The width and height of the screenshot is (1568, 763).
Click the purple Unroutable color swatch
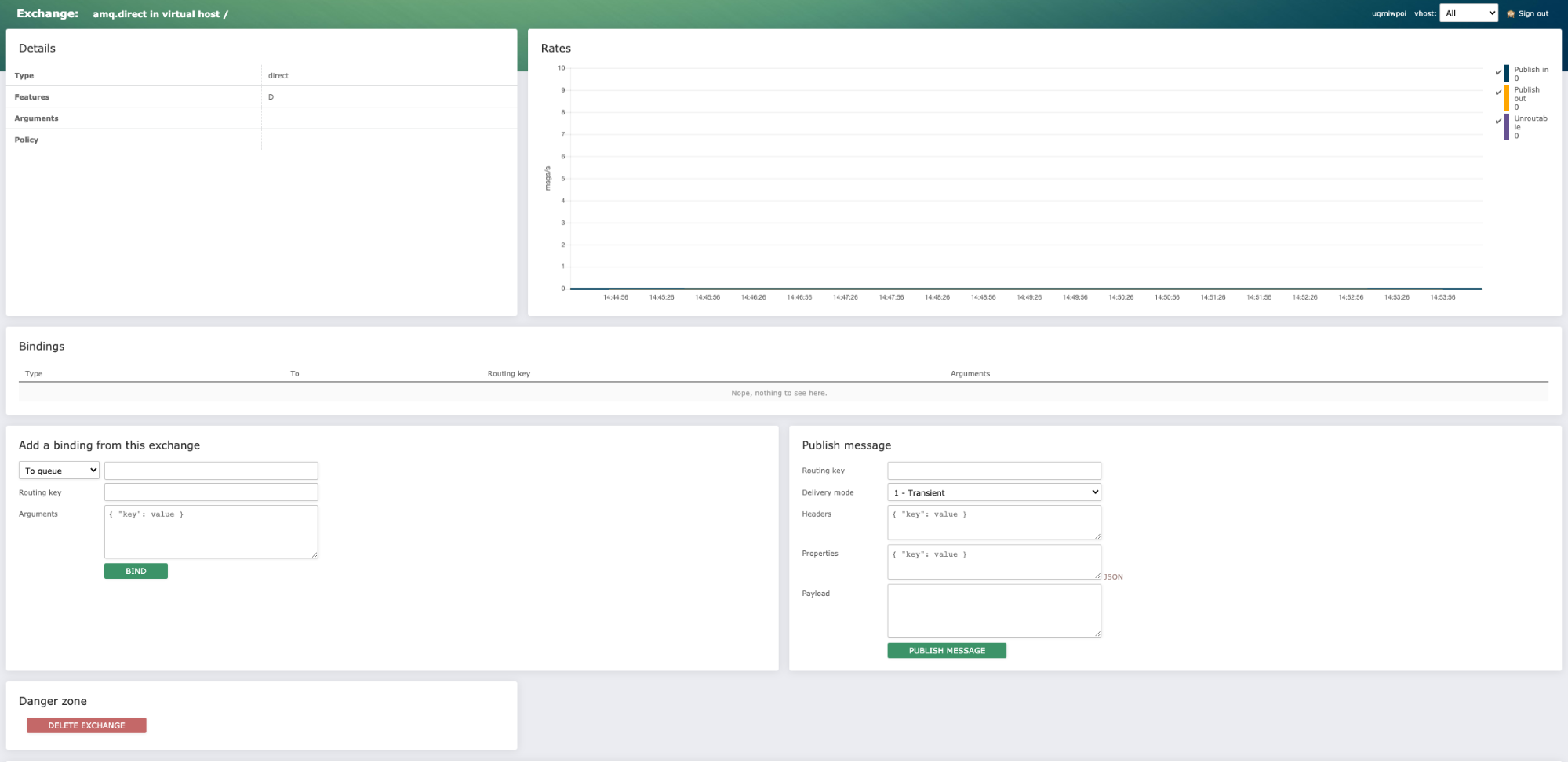(x=1506, y=127)
